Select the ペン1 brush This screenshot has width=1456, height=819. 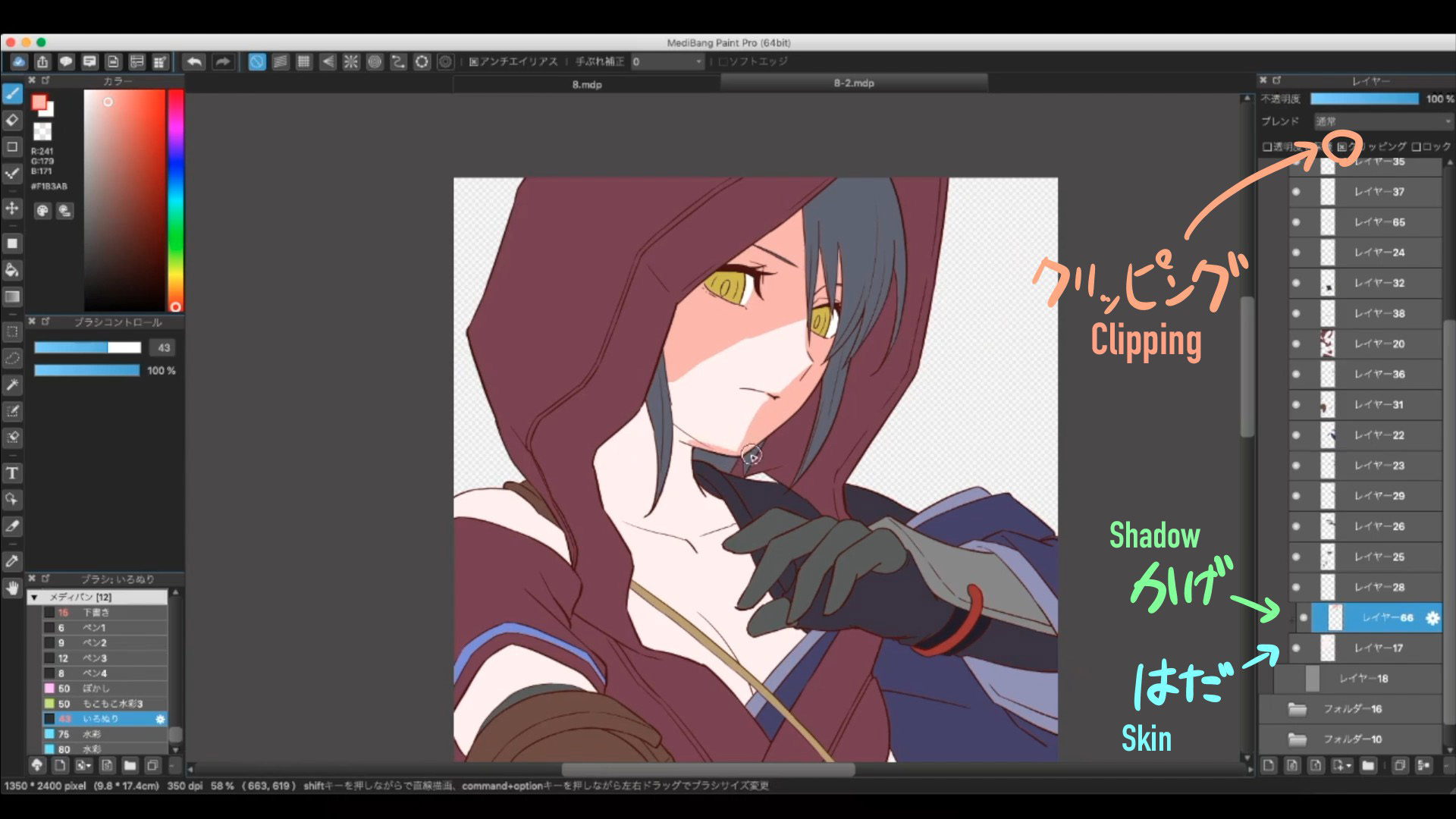click(x=105, y=628)
